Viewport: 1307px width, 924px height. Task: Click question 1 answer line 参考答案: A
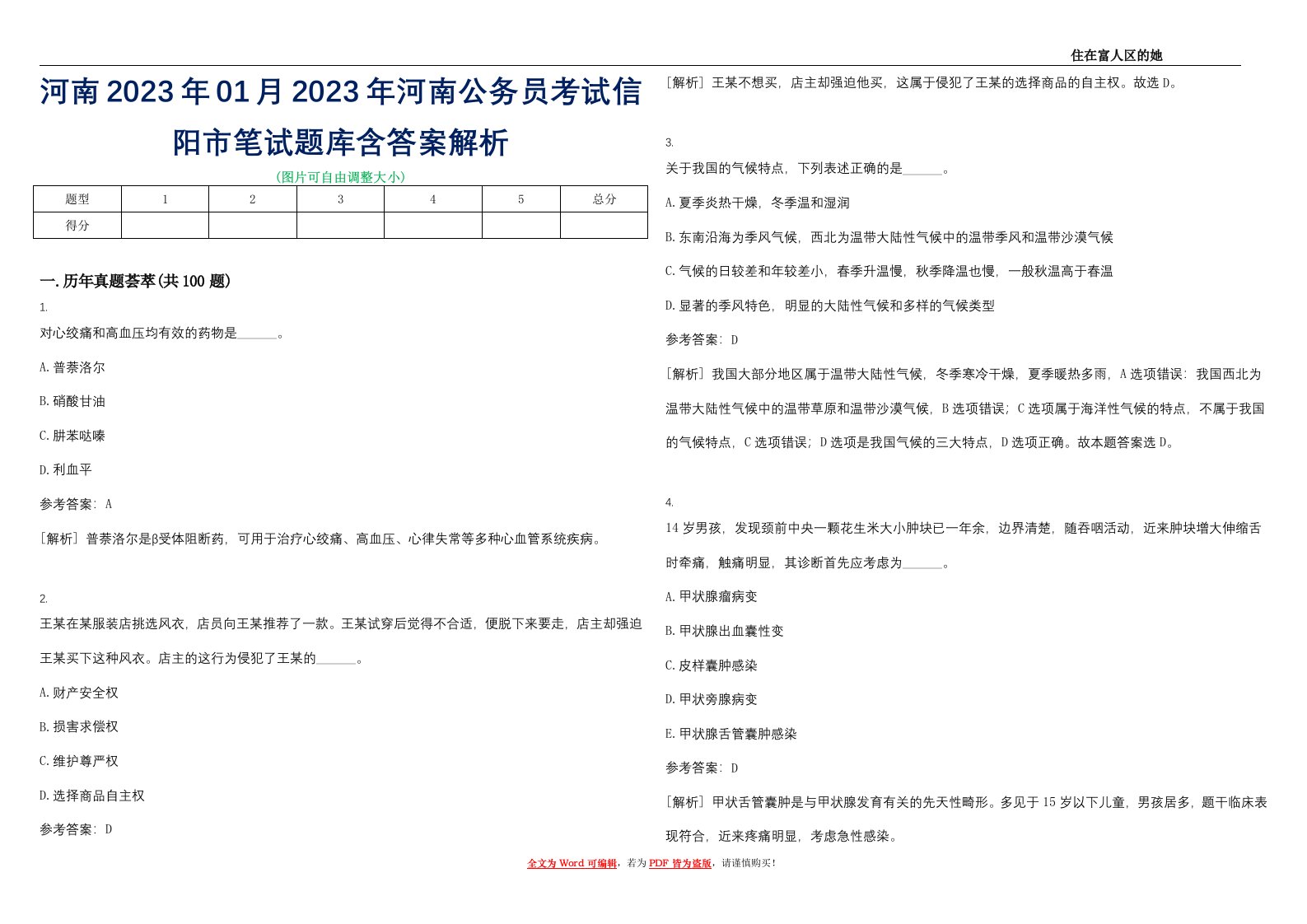coord(76,505)
